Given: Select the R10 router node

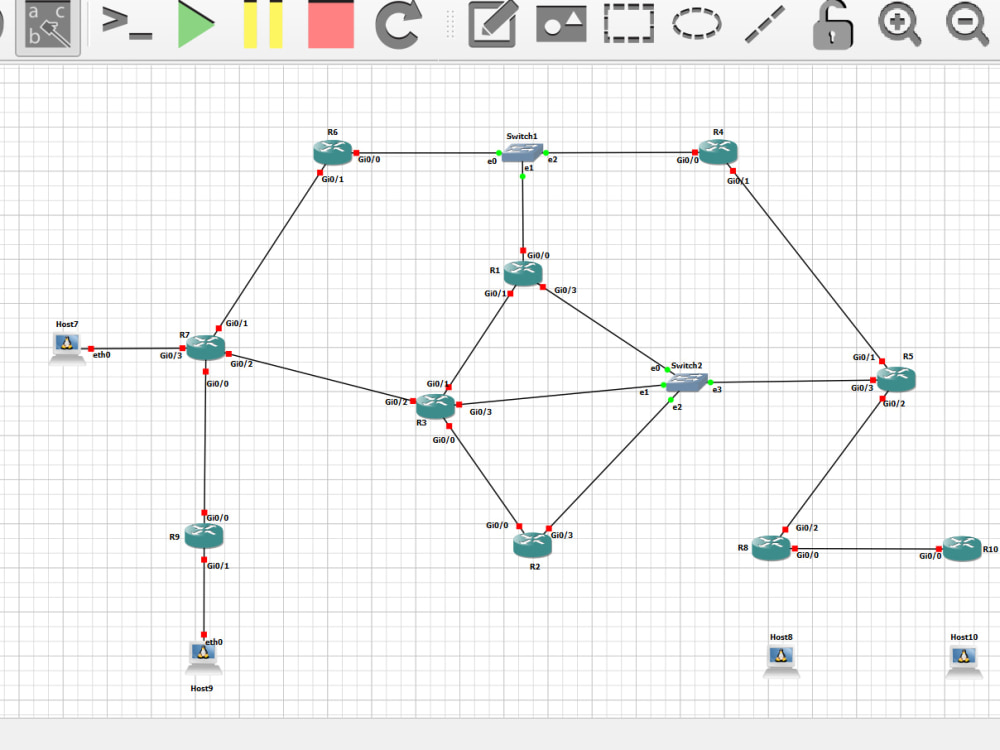Looking at the screenshot, I should [x=962, y=548].
